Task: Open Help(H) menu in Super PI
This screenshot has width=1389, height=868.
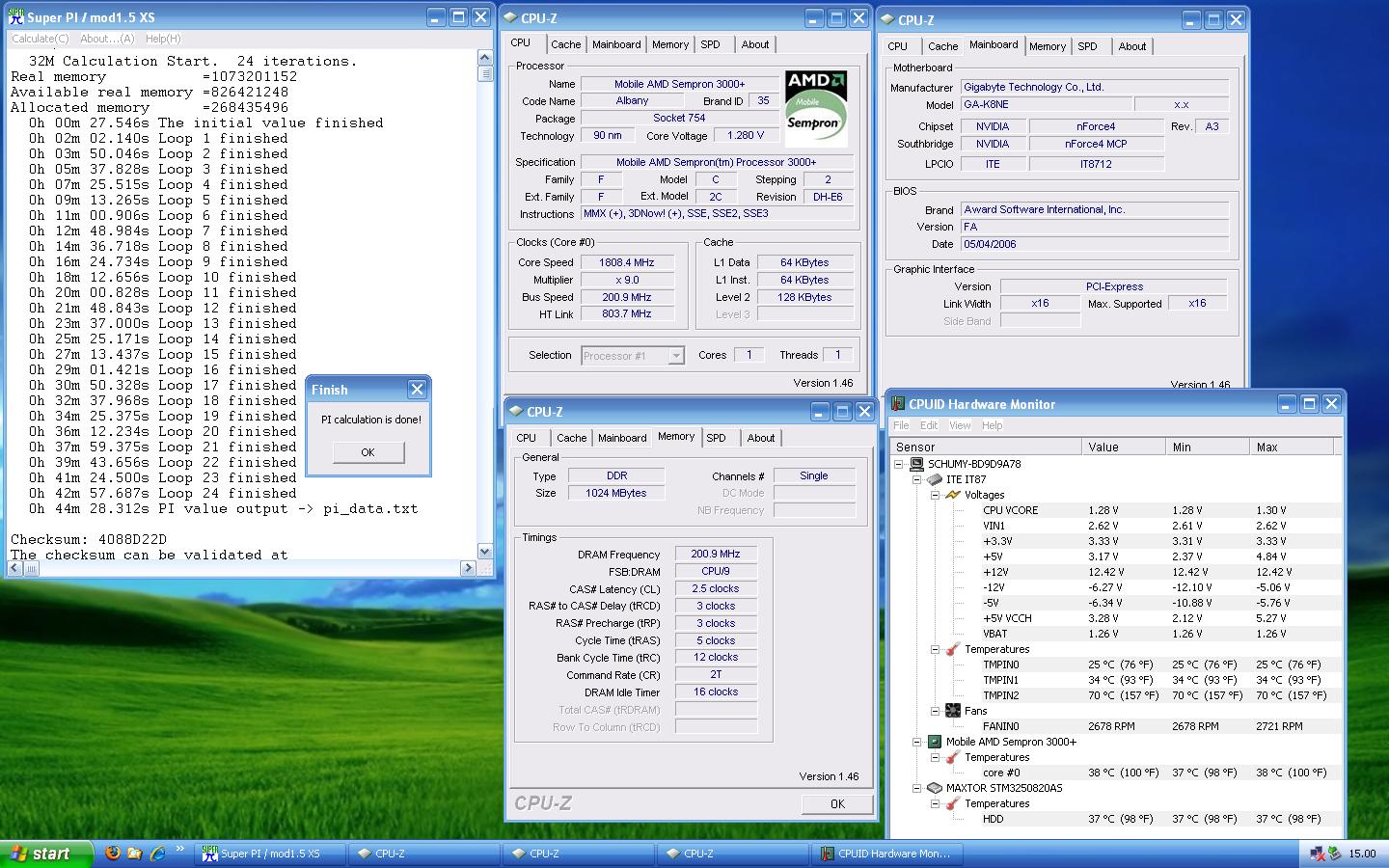Action: coord(163,39)
